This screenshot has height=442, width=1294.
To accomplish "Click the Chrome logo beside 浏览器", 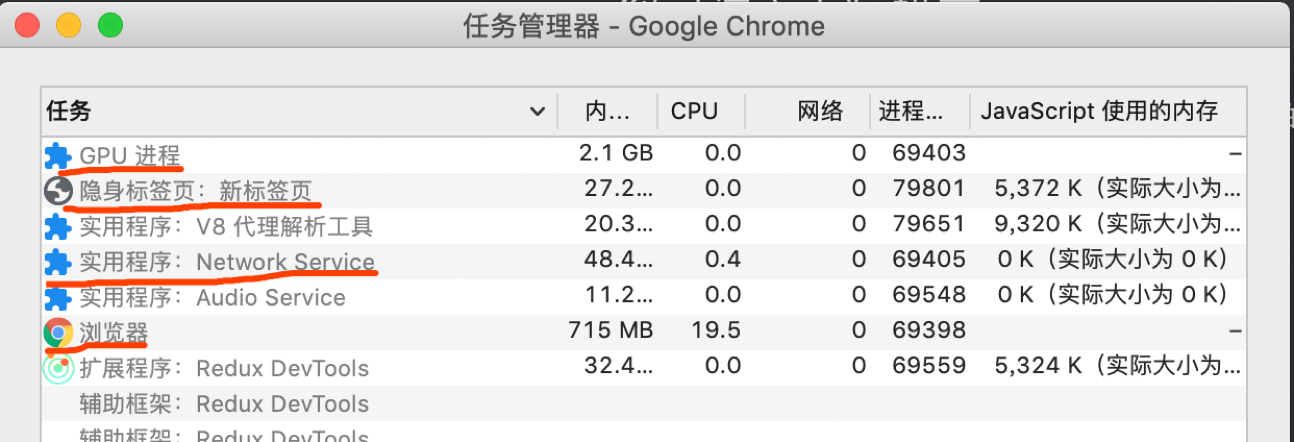I will click(58, 332).
